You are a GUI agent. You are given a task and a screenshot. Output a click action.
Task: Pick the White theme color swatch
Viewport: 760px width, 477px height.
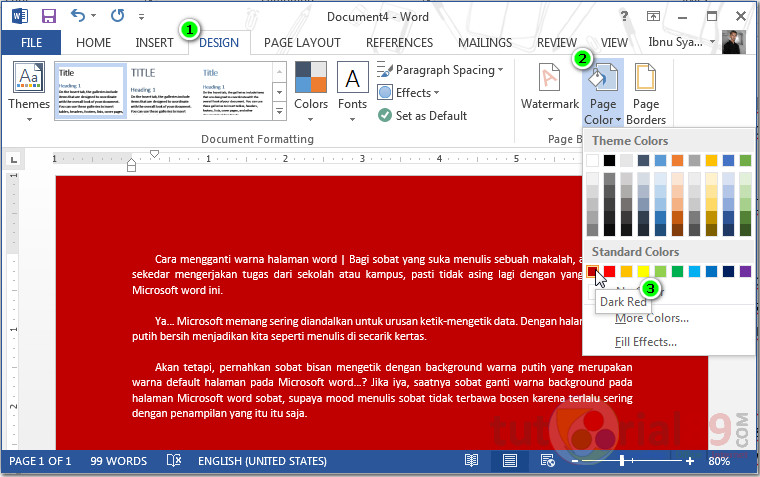[592, 160]
